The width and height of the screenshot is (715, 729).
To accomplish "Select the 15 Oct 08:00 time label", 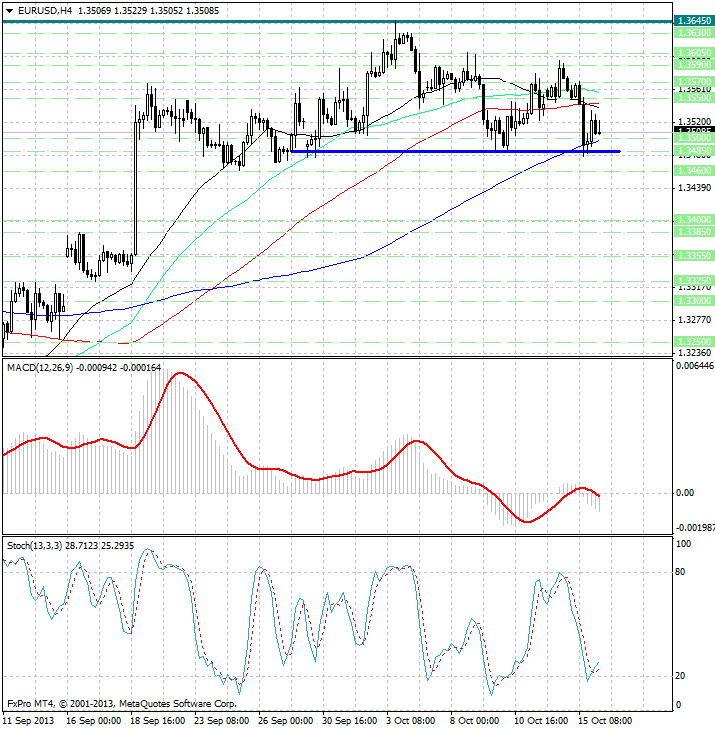I will point(605,721).
